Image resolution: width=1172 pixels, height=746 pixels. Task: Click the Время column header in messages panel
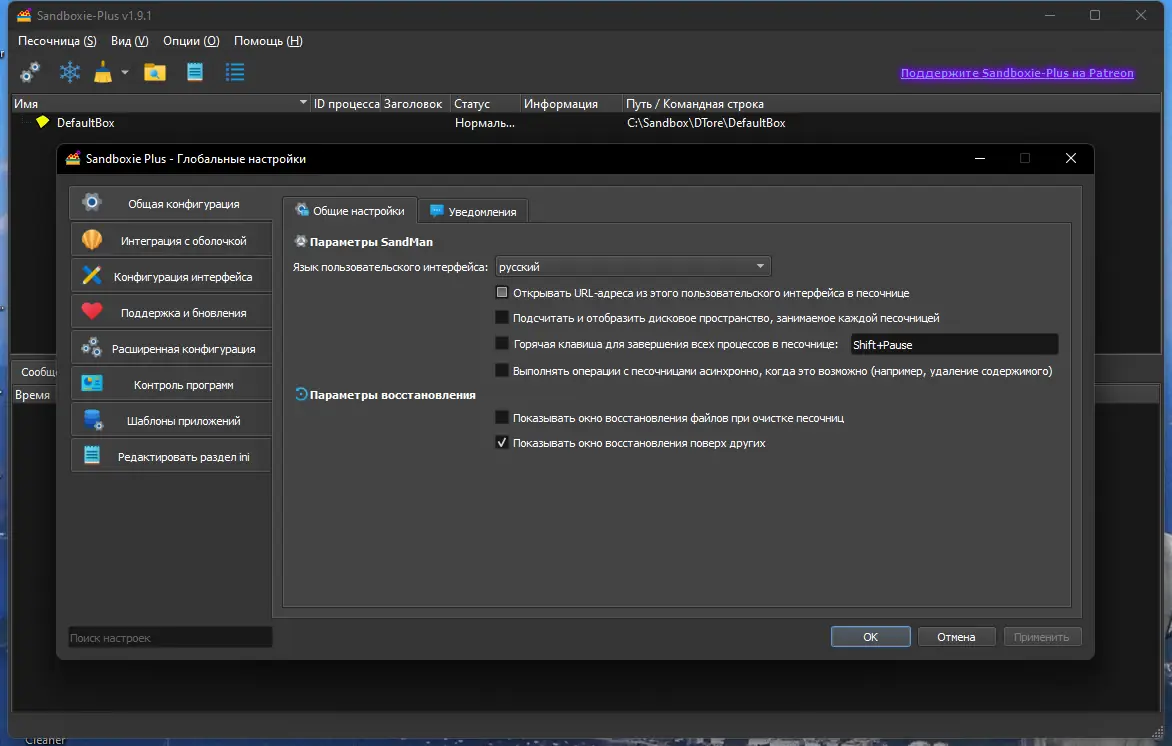pyautogui.click(x=33, y=395)
